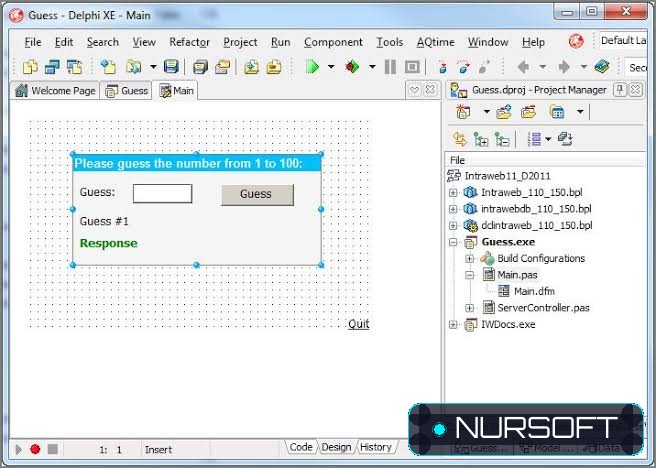Open the Back arrow history dropdown
This screenshot has width=656, height=468.
coord(542,66)
